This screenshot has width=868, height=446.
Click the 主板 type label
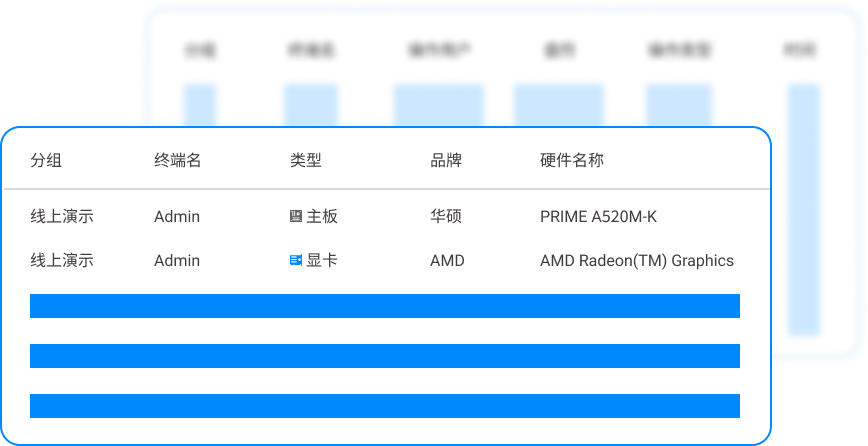click(x=322, y=216)
